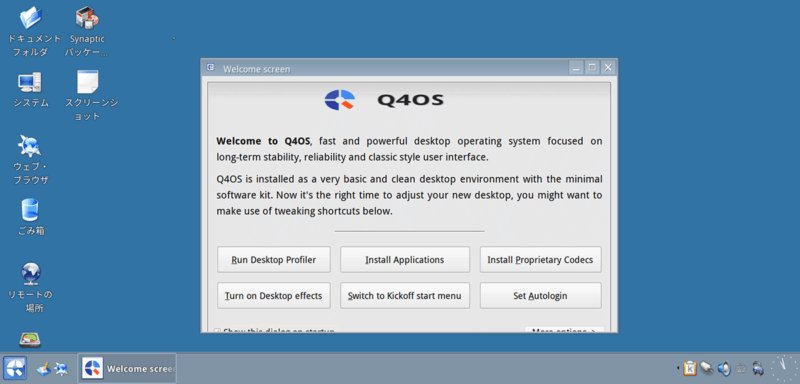Open the network connection tray icon
The width and height of the screenshot is (800, 384).
(x=707, y=368)
